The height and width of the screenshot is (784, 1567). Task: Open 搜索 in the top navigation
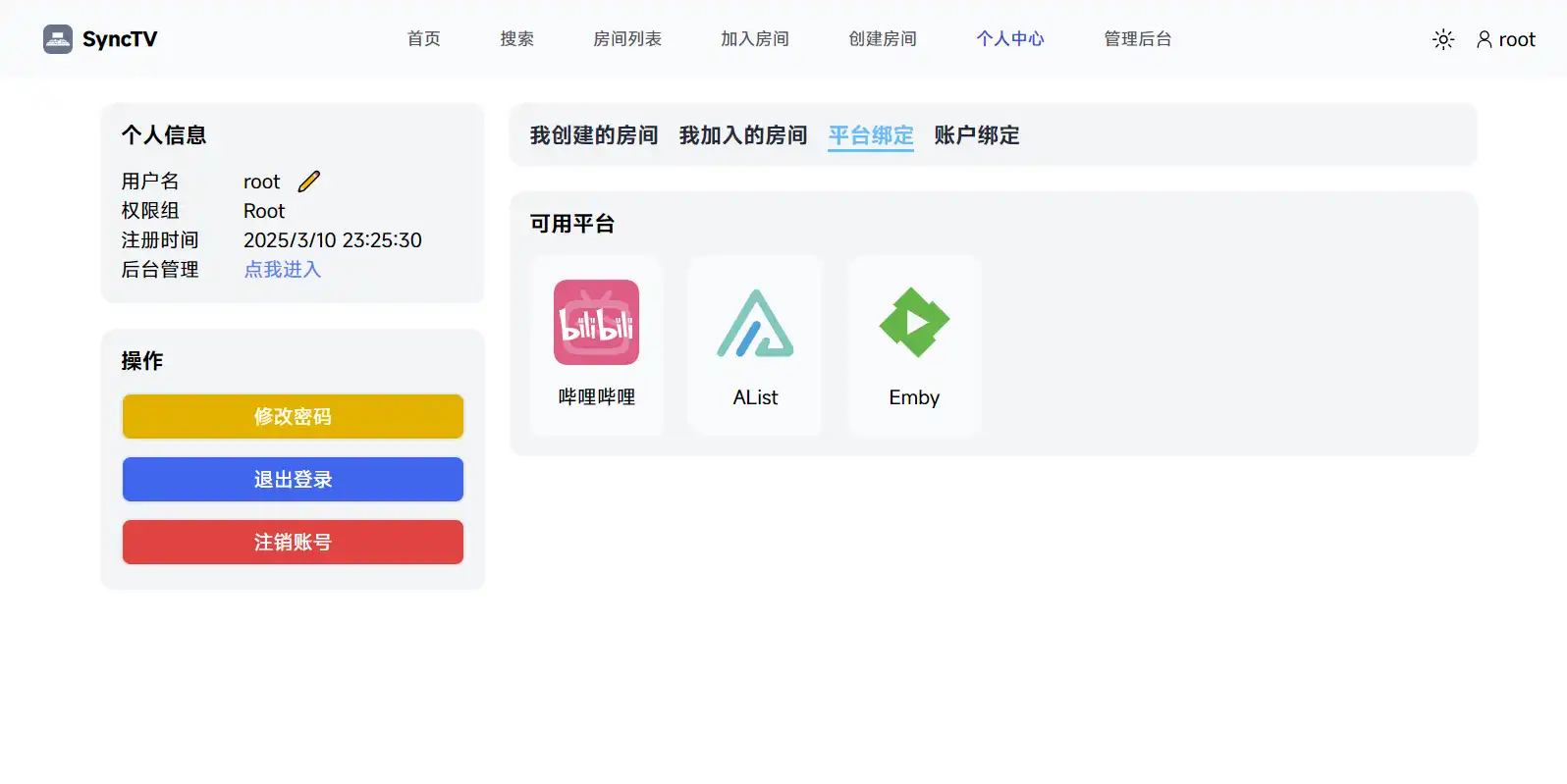click(x=516, y=39)
